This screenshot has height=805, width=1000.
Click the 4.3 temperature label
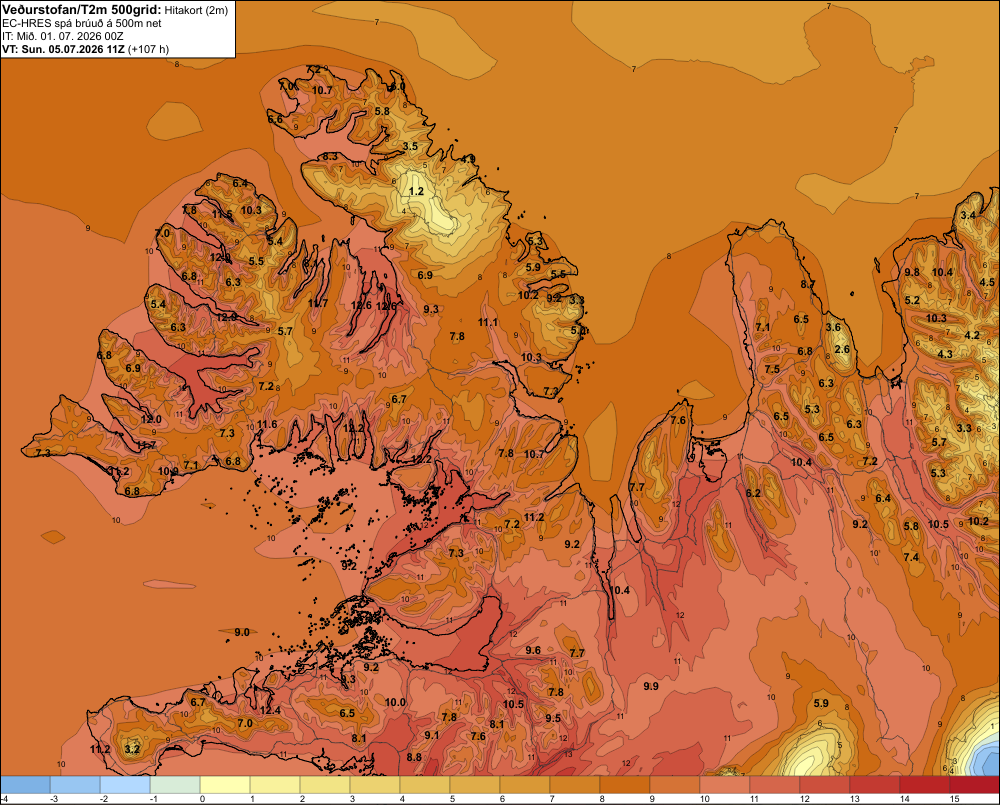click(x=945, y=354)
